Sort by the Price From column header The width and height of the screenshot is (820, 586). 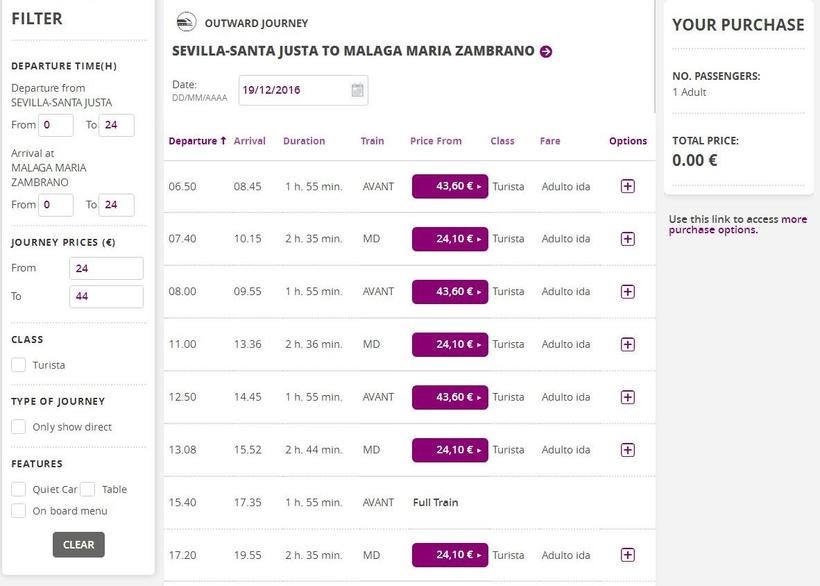coord(436,141)
